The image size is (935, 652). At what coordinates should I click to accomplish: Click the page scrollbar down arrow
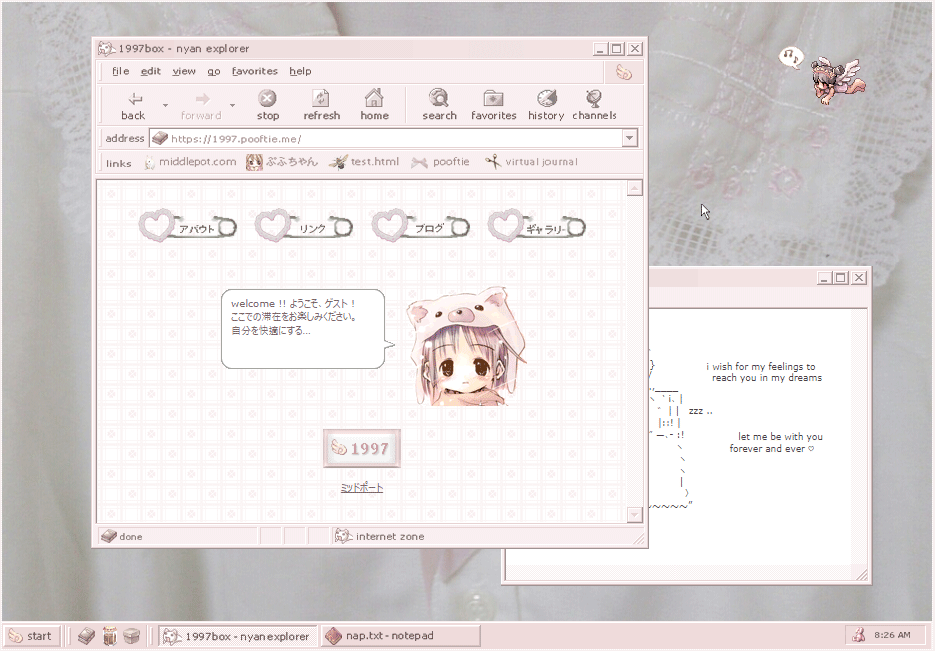634,515
